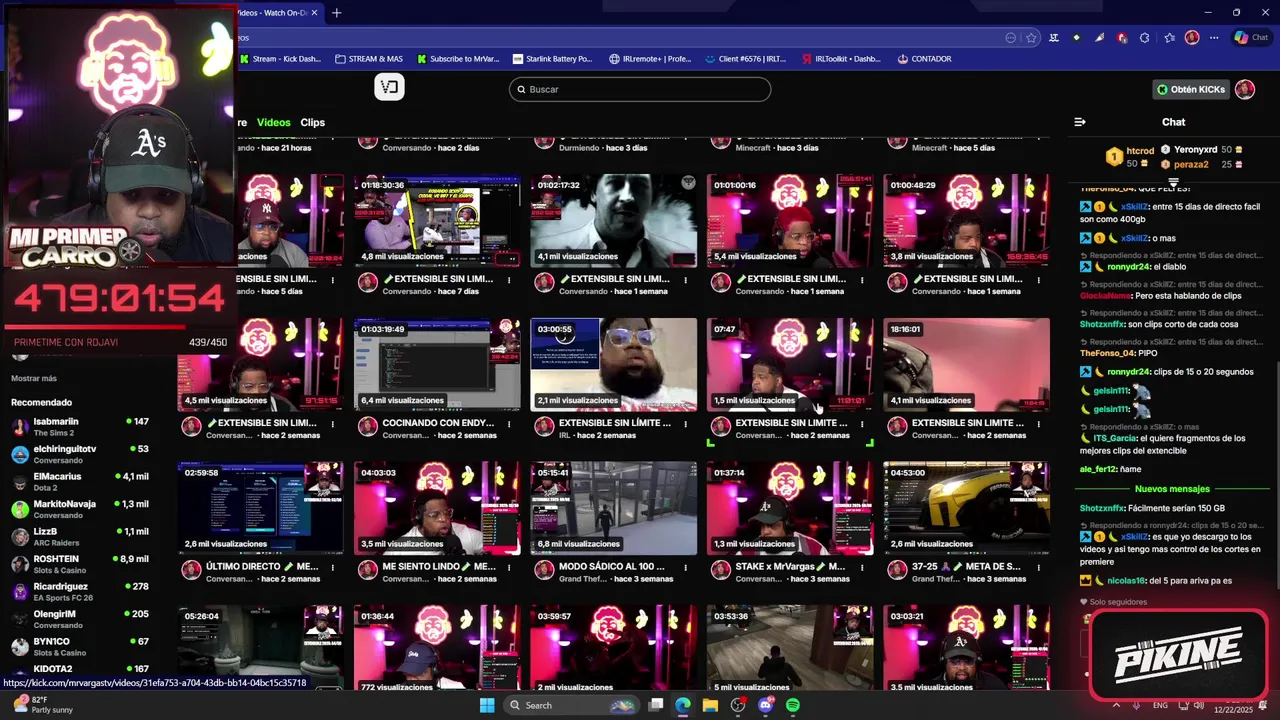This screenshot has width=1280, height=720.
Task: Open options menu for '37-25 META DE S...' video
Action: coord(1038,567)
